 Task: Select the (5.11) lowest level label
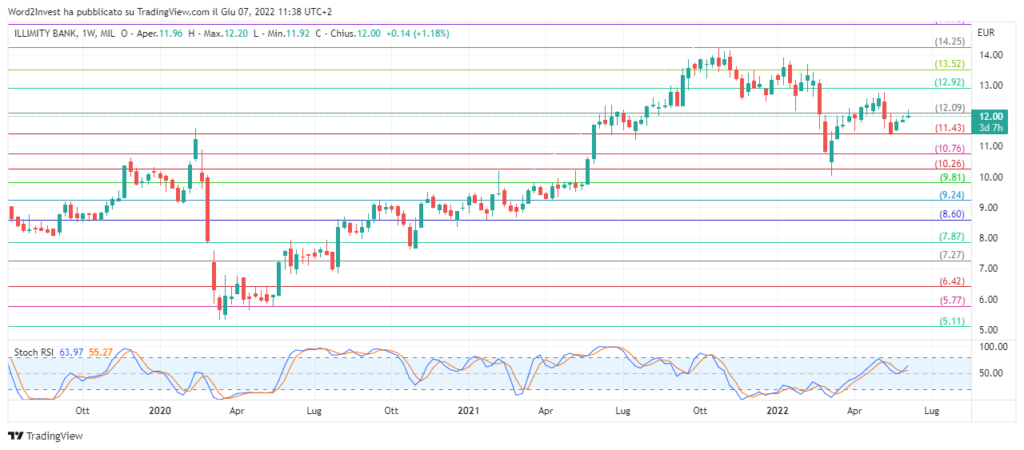(x=948, y=322)
